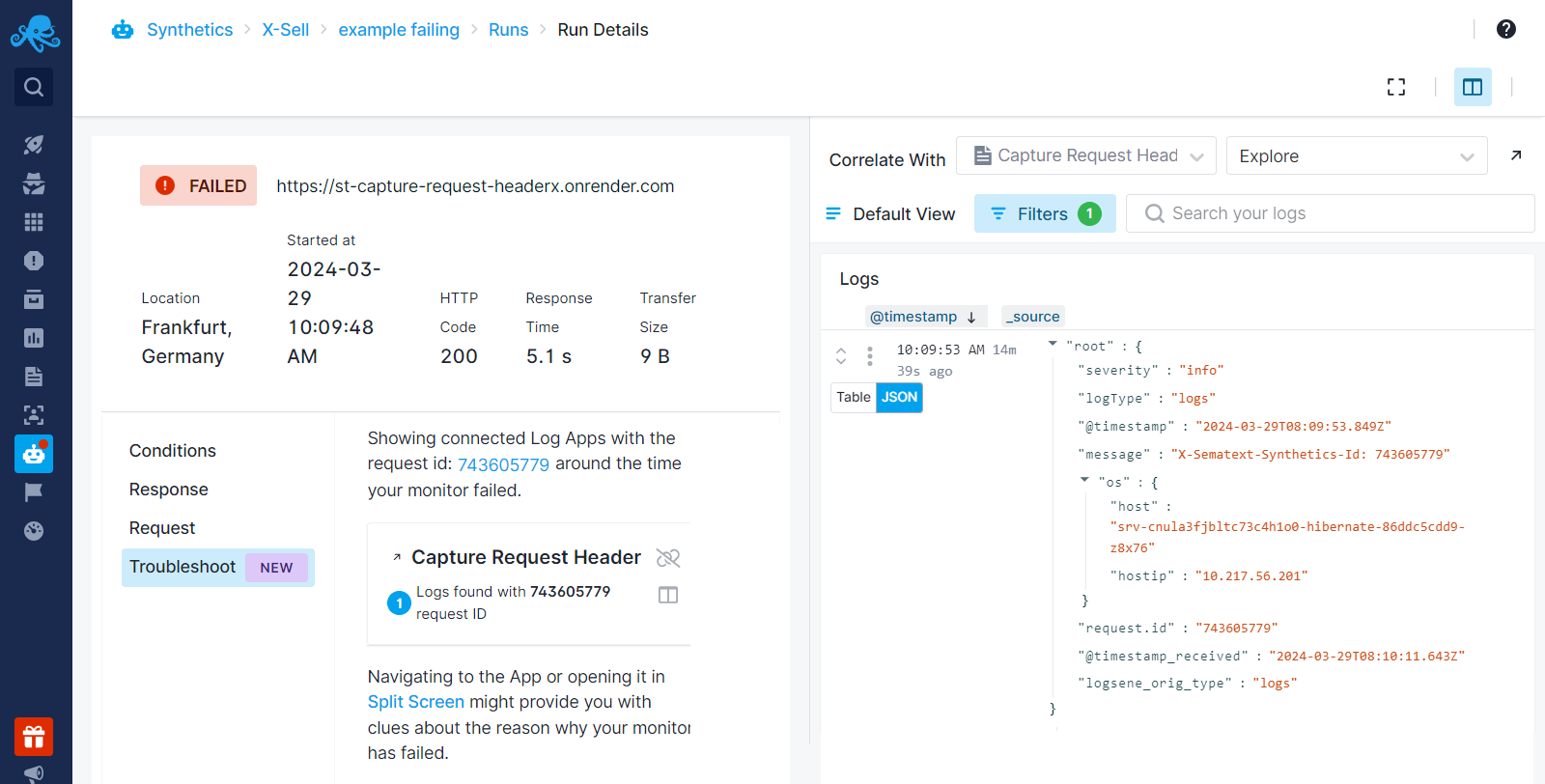Click the Sematext octopus logo
The height and width of the screenshot is (784, 1545).
point(36,34)
